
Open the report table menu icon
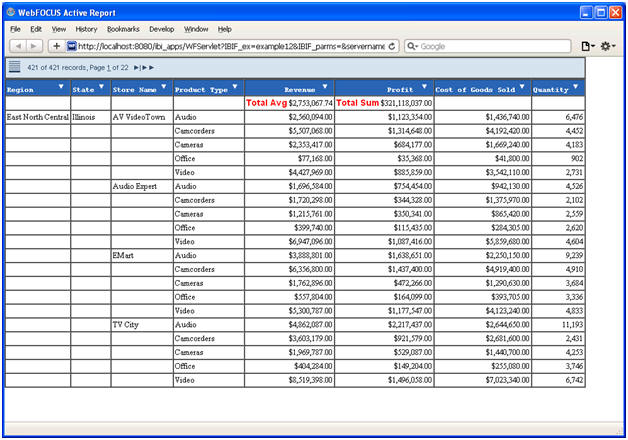pyautogui.click(x=14, y=66)
